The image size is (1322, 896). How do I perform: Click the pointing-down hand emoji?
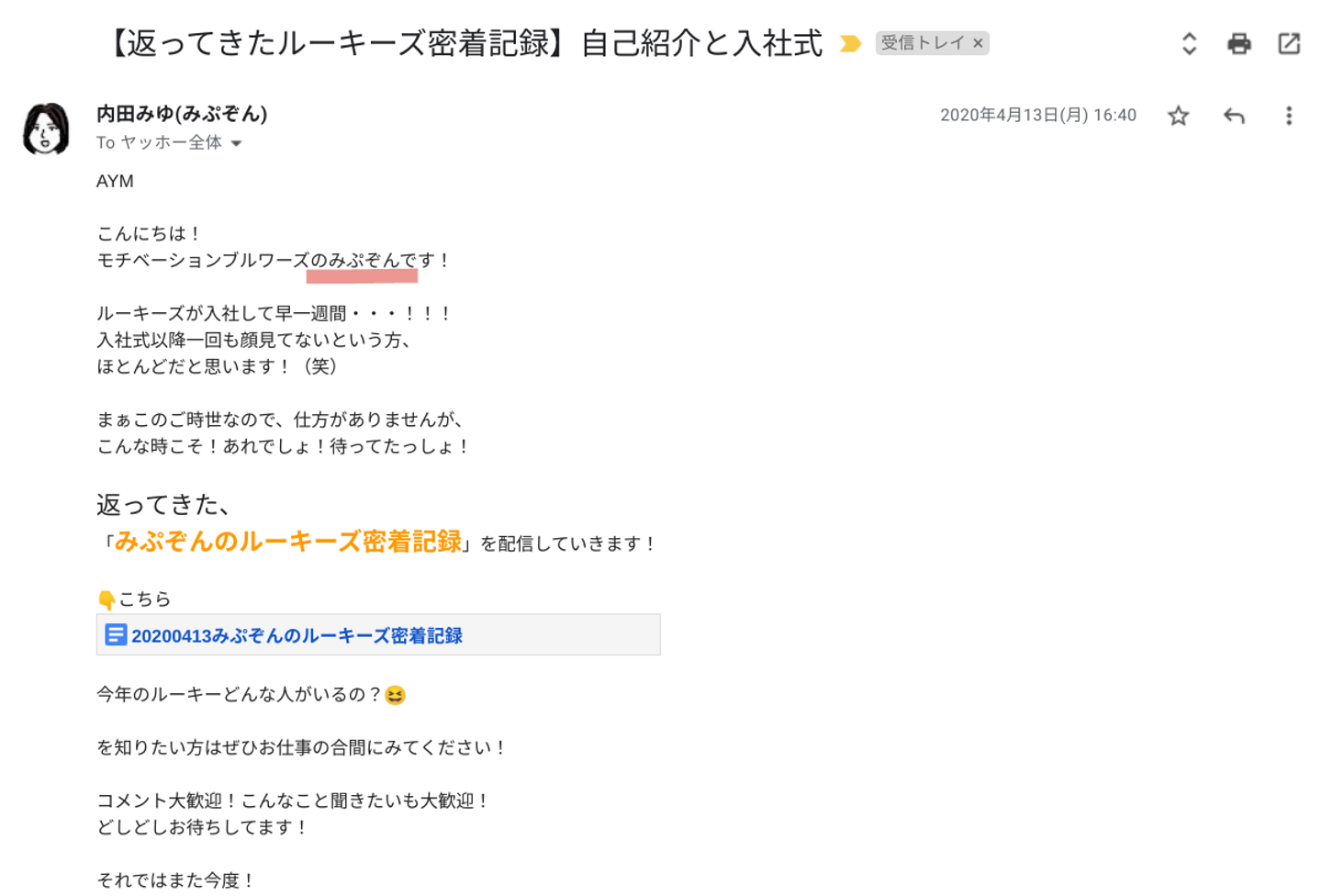(x=106, y=599)
